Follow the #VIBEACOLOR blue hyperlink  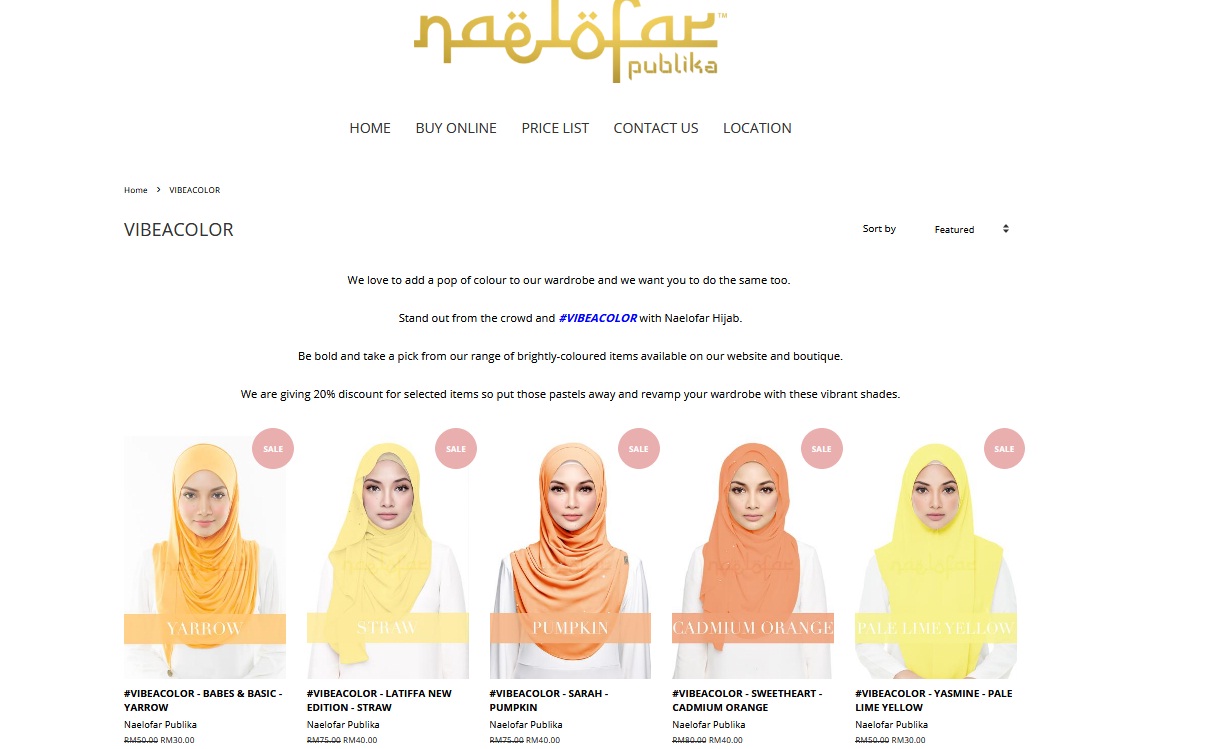click(x=598, y=318)
